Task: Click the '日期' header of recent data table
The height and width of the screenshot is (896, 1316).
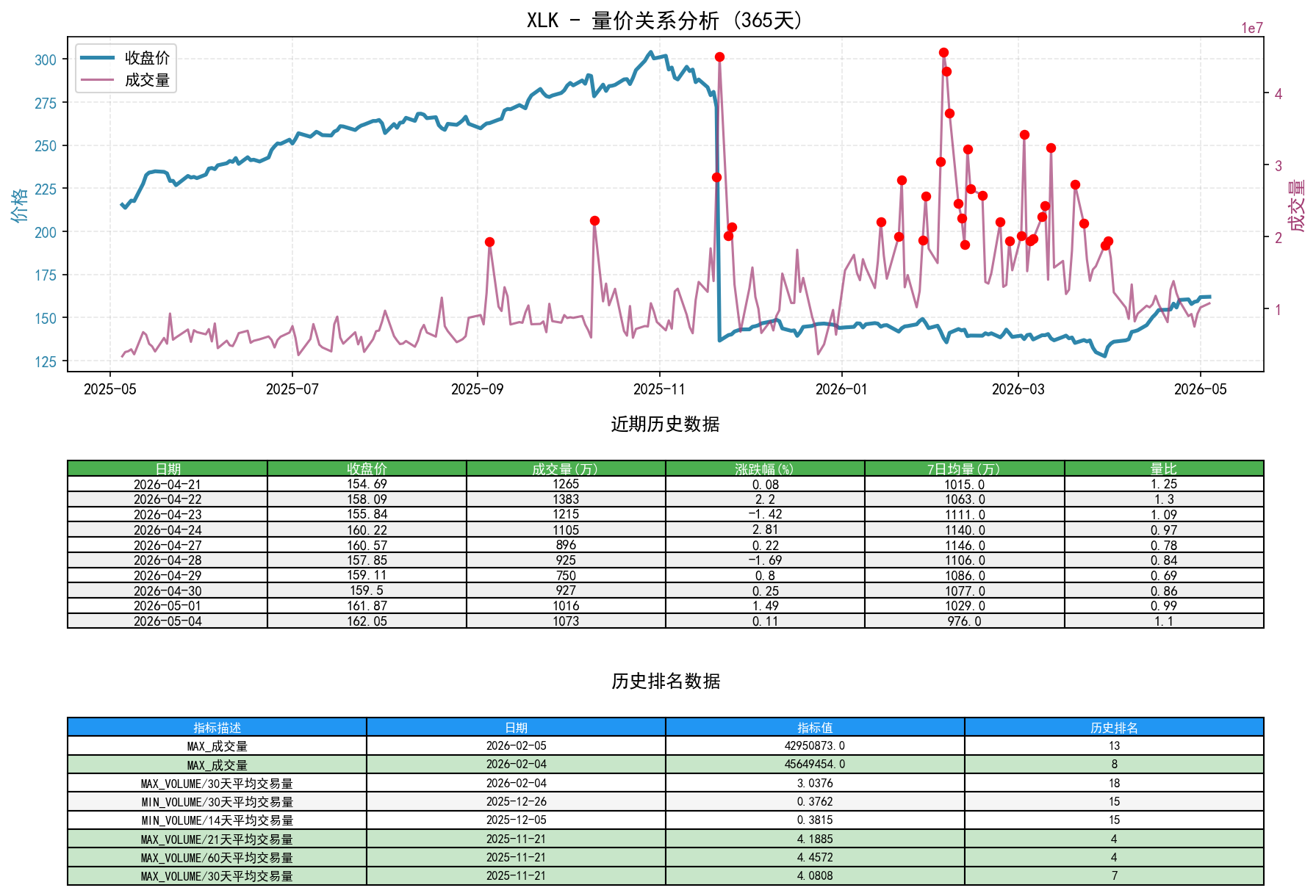Action: 168,469
